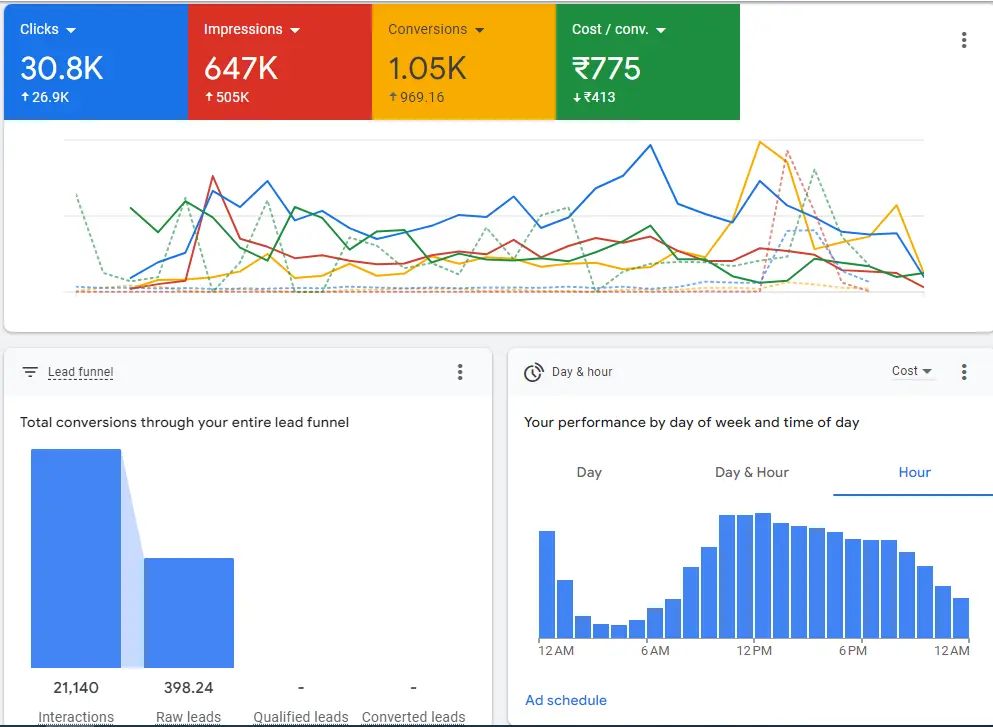The width and height of the screenshot is (993, 727).
Task: Switch to the Day & Hour tab
Action: 751,472
